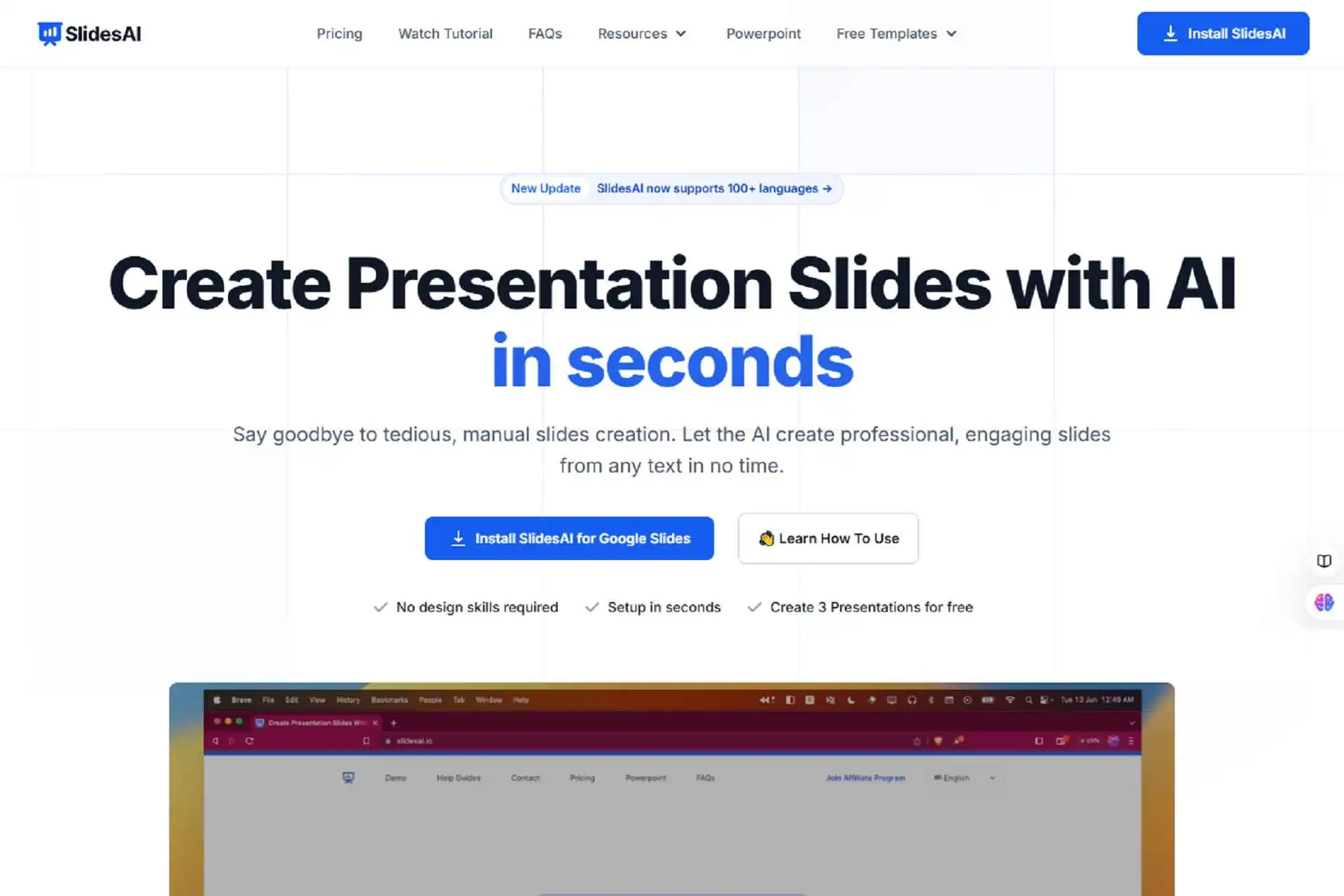Click Install SlidesAI for Google Slides button
The image size is (1344, 896).
pyautogui.click(x=569, y=538)
